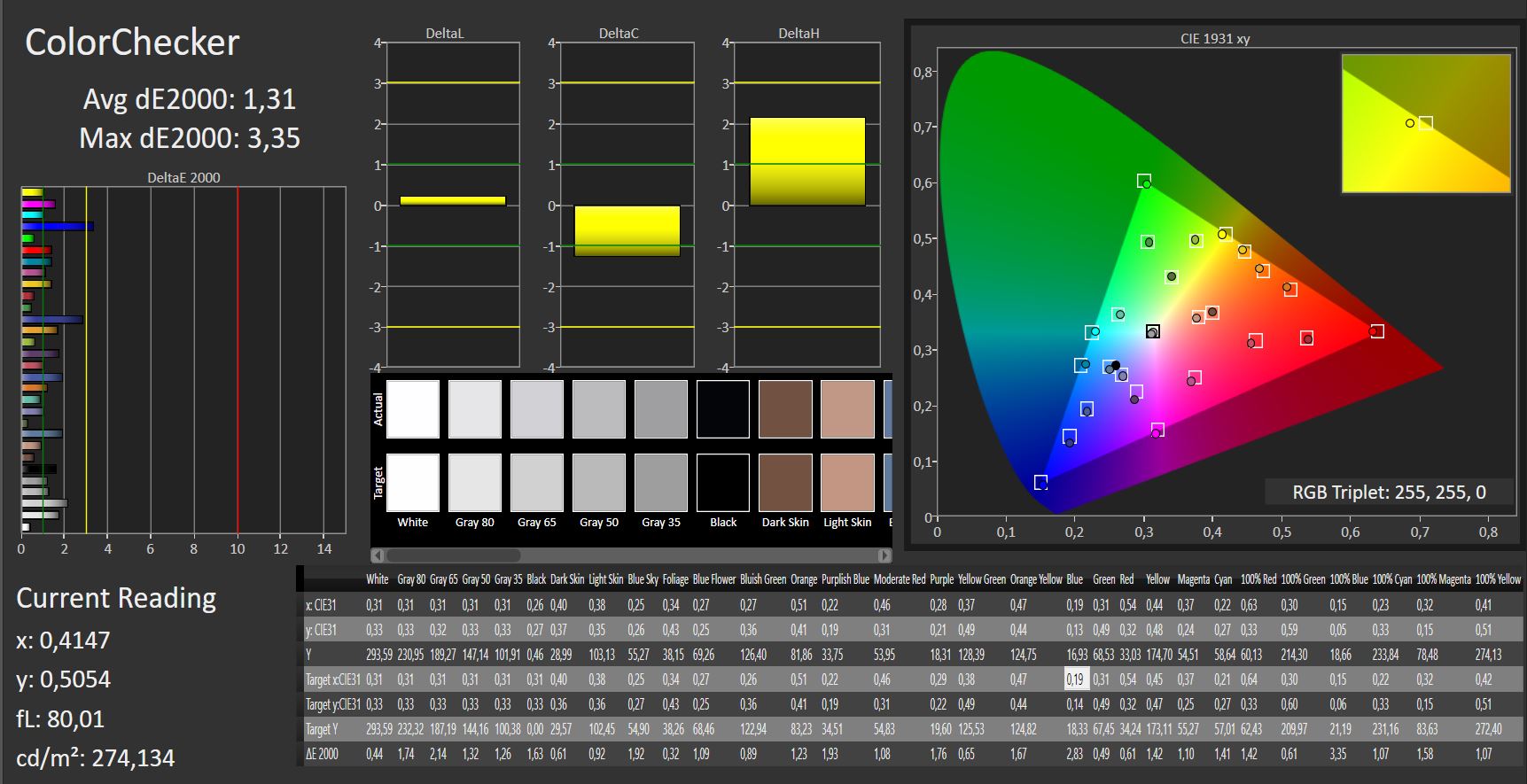Image resolution: width=1527 pixels, height=784 pixels.
Task: Select the Target White swatch
Action: pyautogui.click(x=413, y=483)
